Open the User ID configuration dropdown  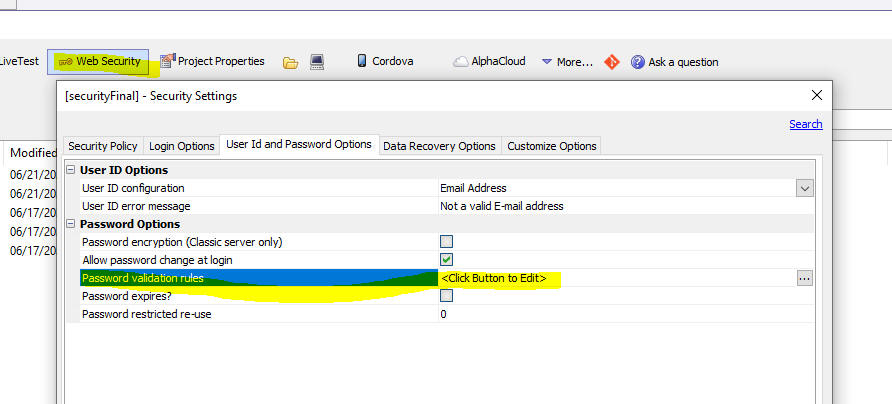(804, 188)
